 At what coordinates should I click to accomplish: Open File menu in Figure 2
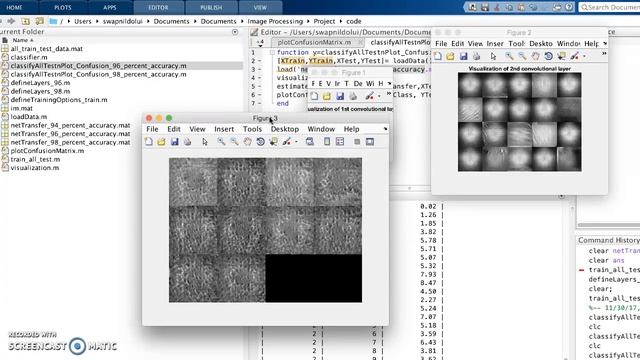click(441, 44)
